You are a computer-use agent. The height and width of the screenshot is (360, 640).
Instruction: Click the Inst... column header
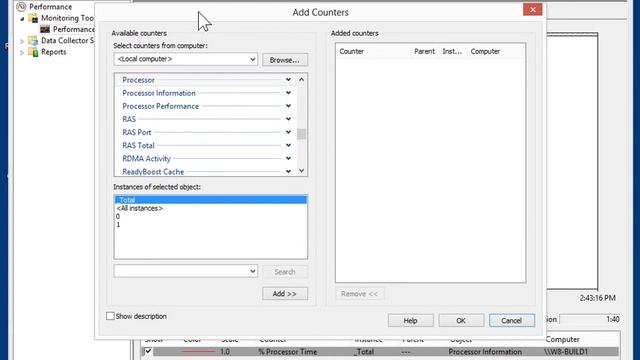pos(452,51)
